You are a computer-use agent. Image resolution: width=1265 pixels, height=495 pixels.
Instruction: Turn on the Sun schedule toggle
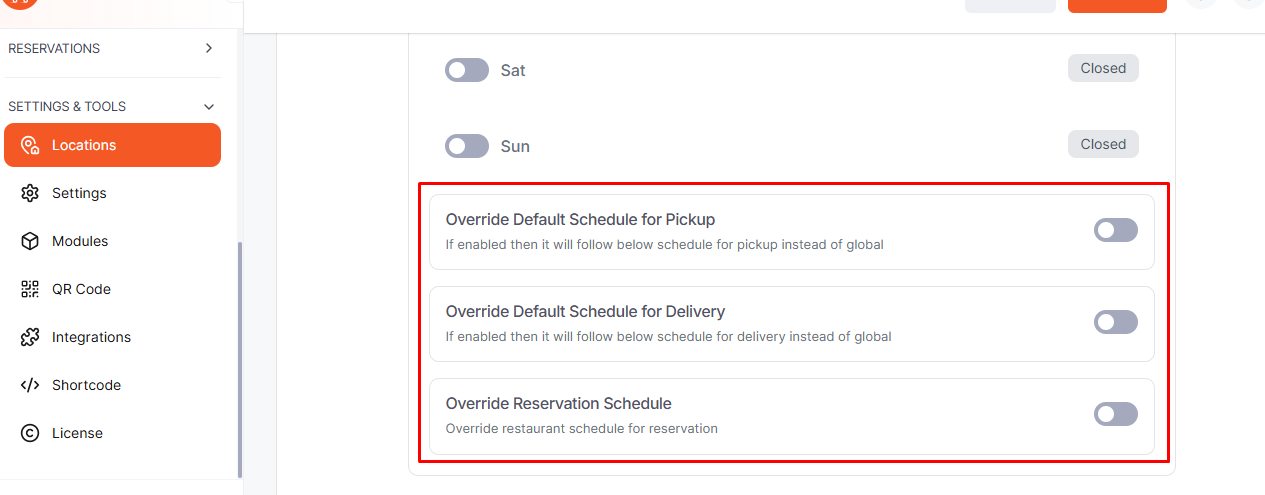point(466,146)
